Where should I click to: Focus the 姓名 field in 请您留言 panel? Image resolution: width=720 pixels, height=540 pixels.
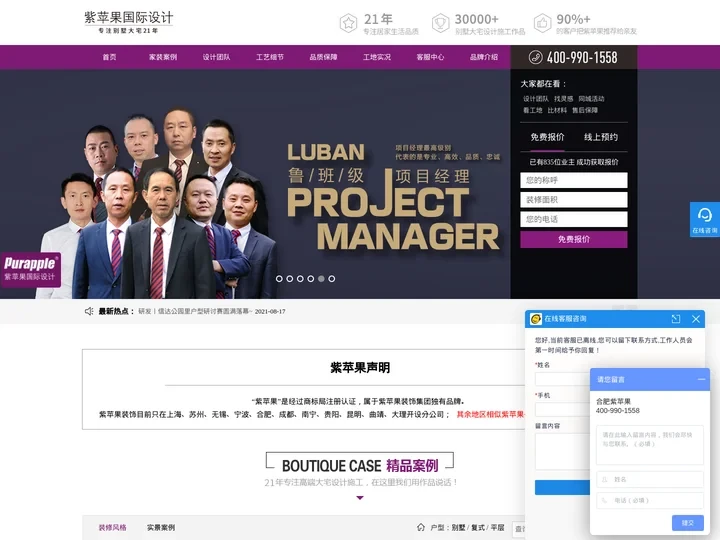point(650,479)
